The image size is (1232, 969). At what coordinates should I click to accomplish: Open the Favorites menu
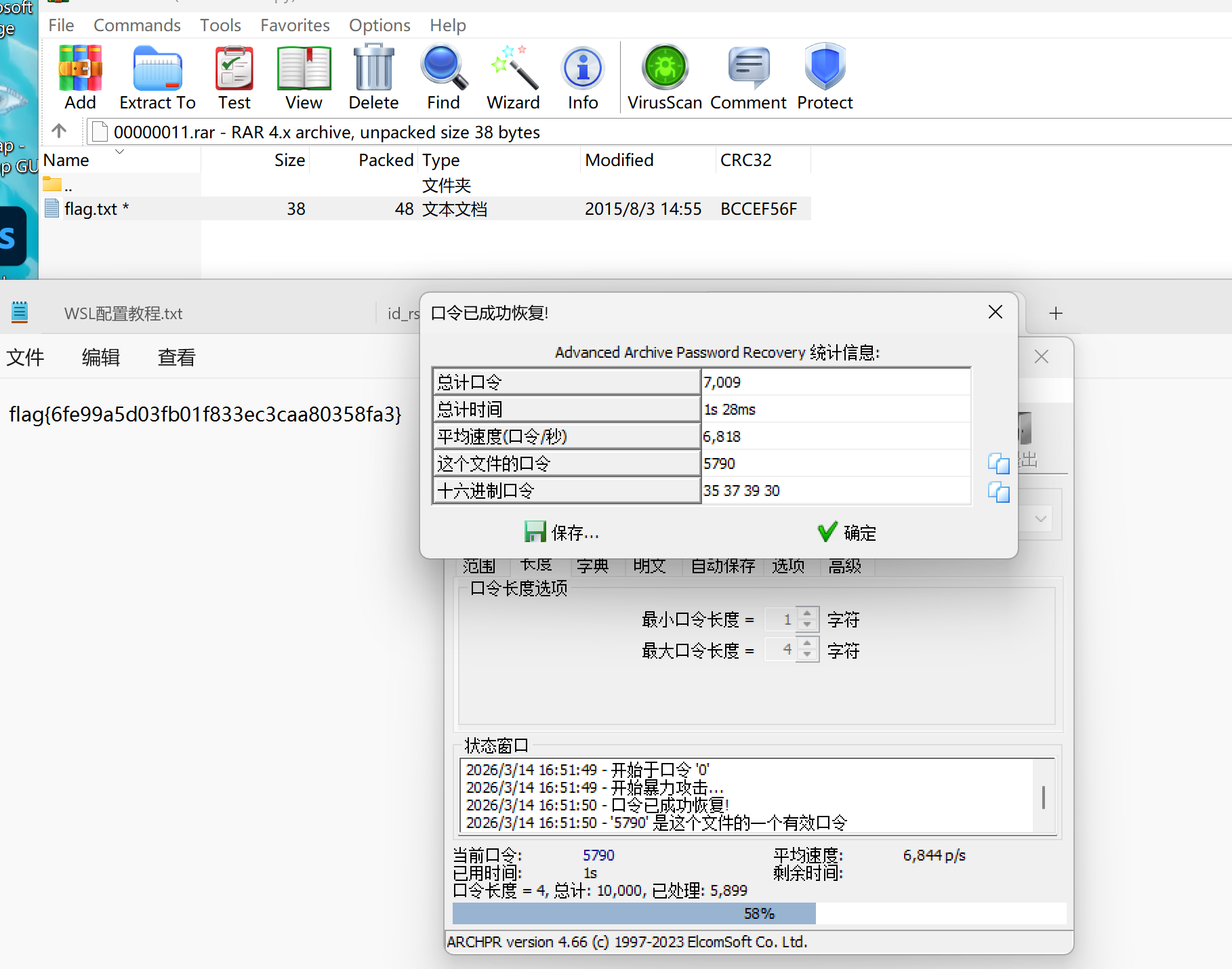point(295,25)
